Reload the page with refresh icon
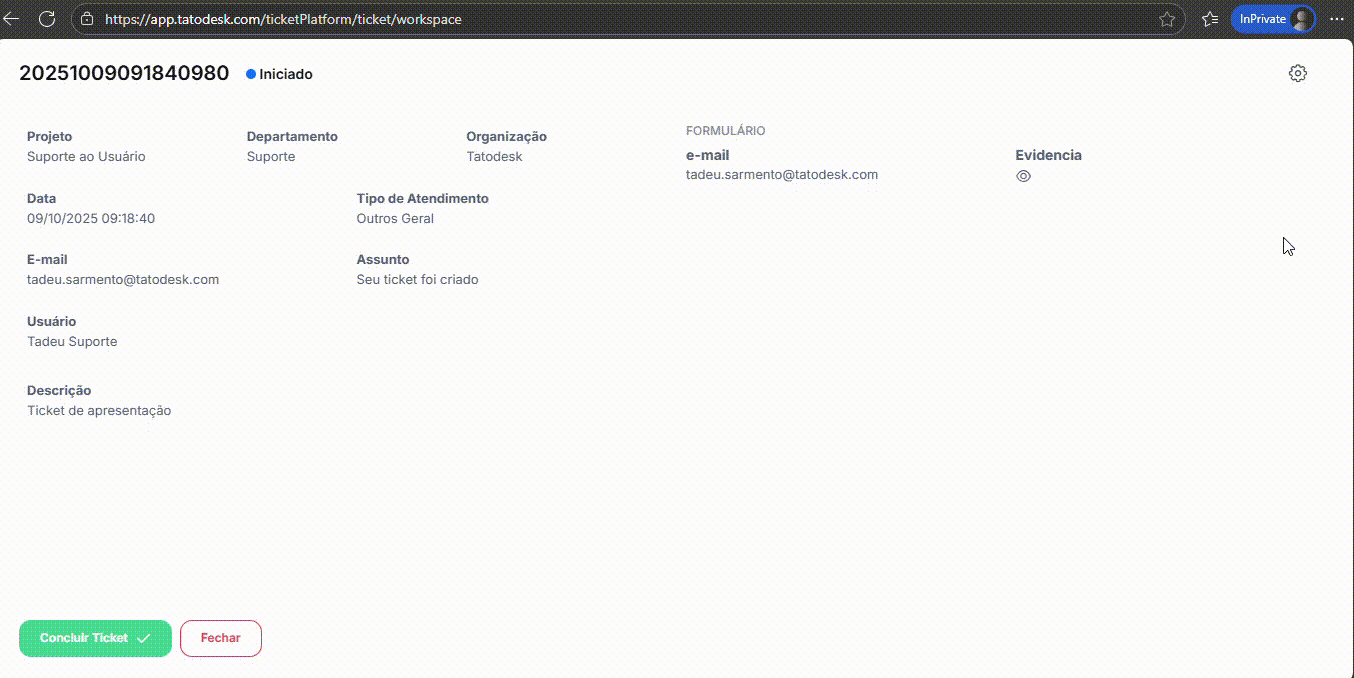Screen dimensions: 1354x678 click(46, 19)
